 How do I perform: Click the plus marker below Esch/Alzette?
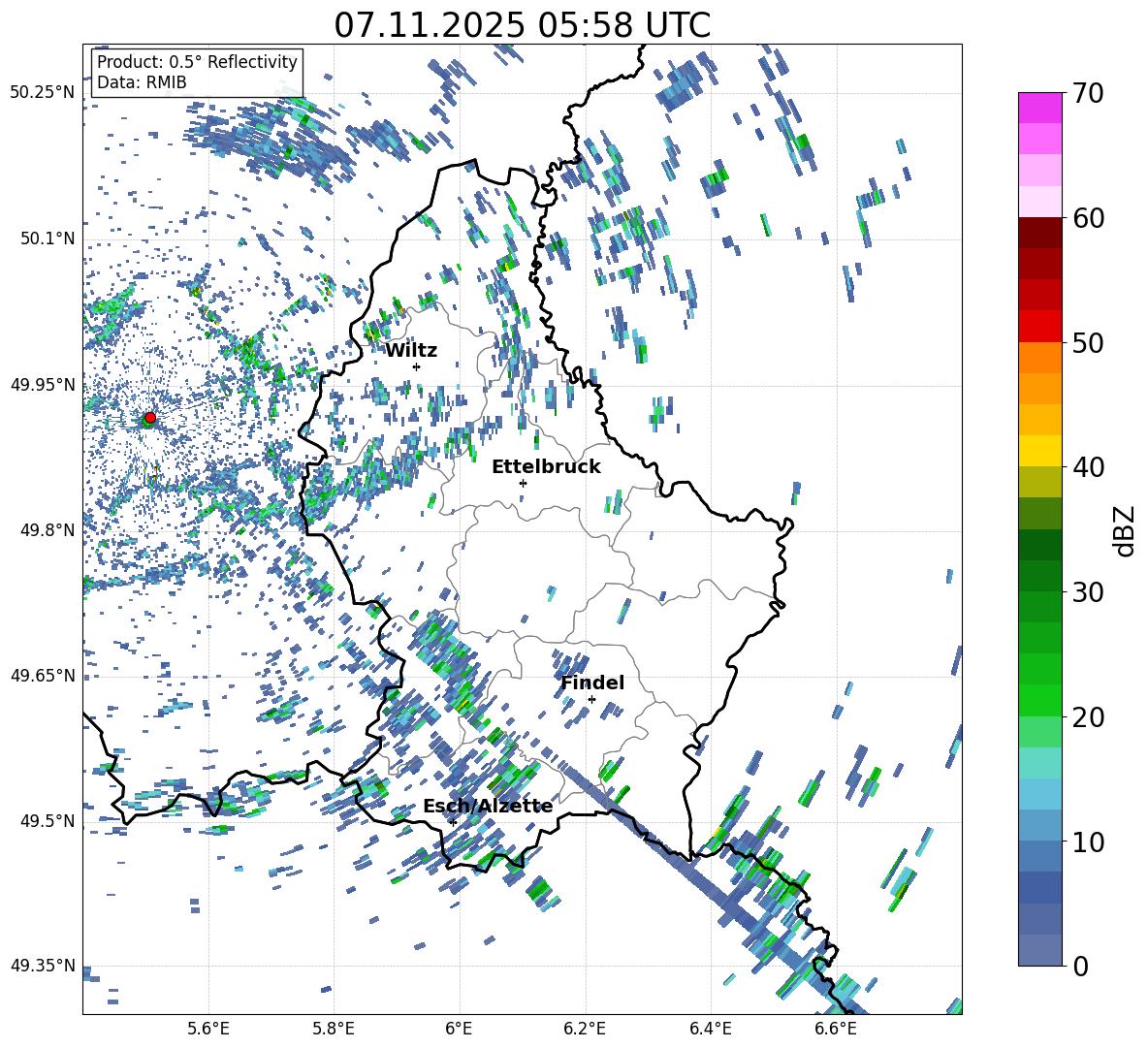(453, 822)
